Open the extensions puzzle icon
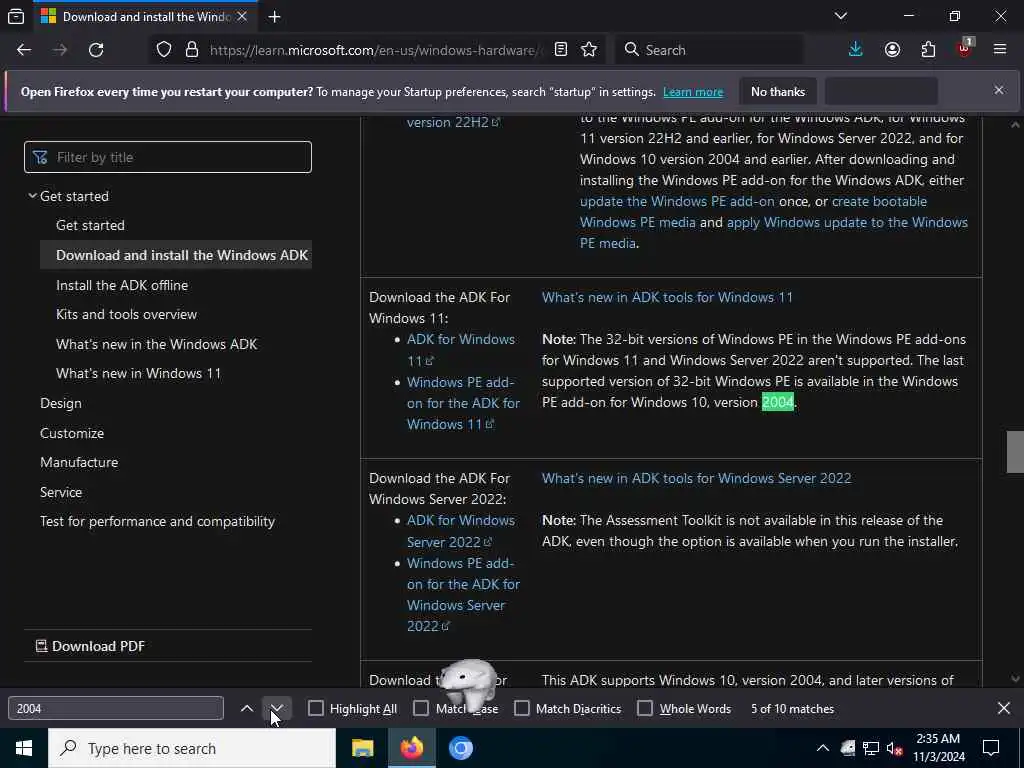 pos(928,50)
